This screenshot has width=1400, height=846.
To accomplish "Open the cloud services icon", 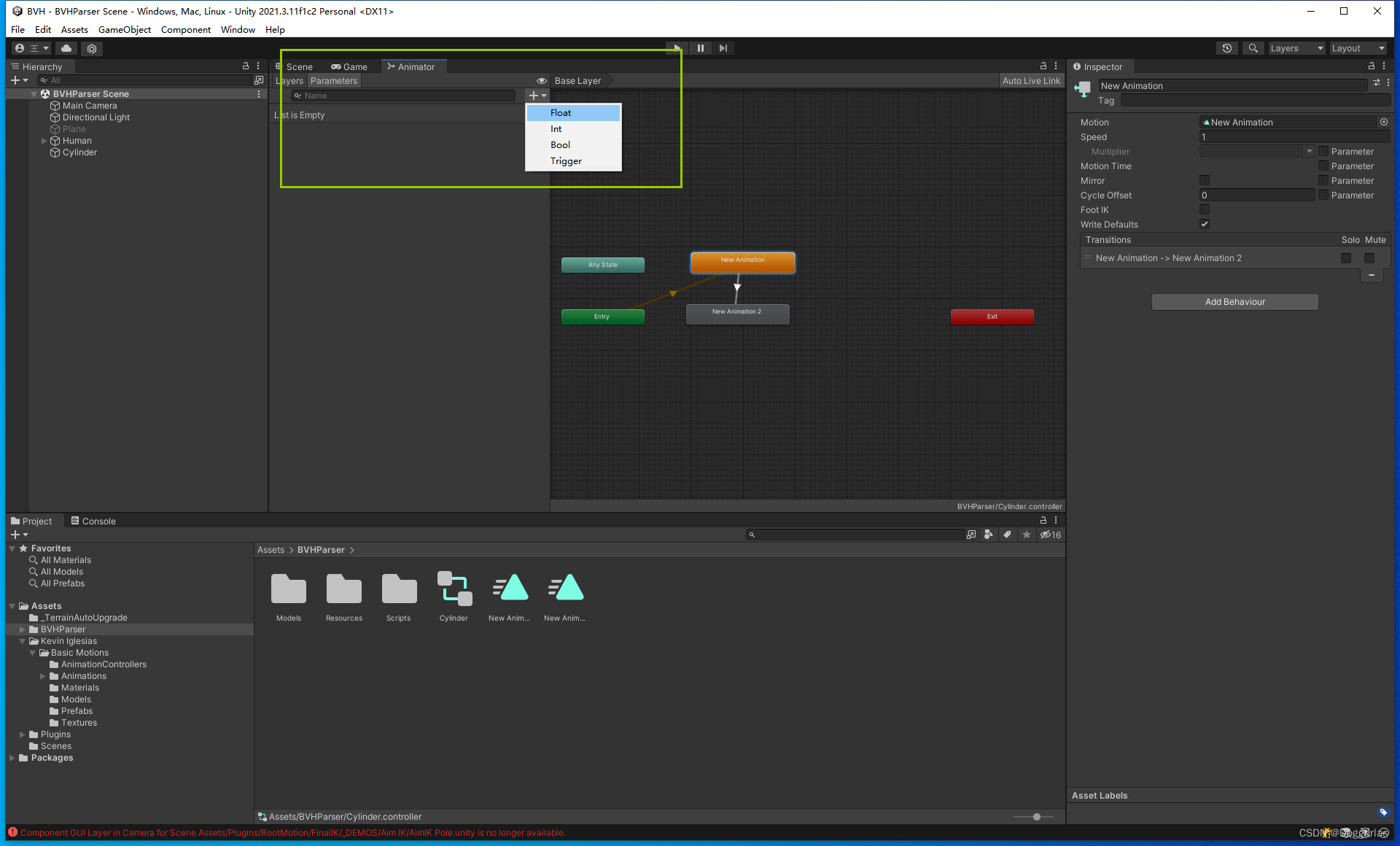I will coord(66,48).
